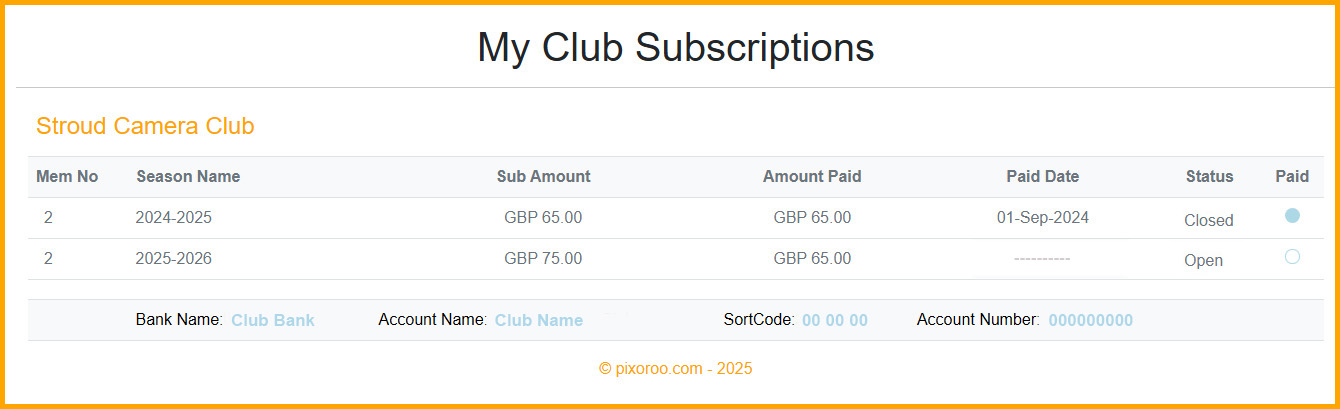The width and height of the screenshot is (1340, 409).
Task: Click the Paid Date column header
Action: (1042, 176)
